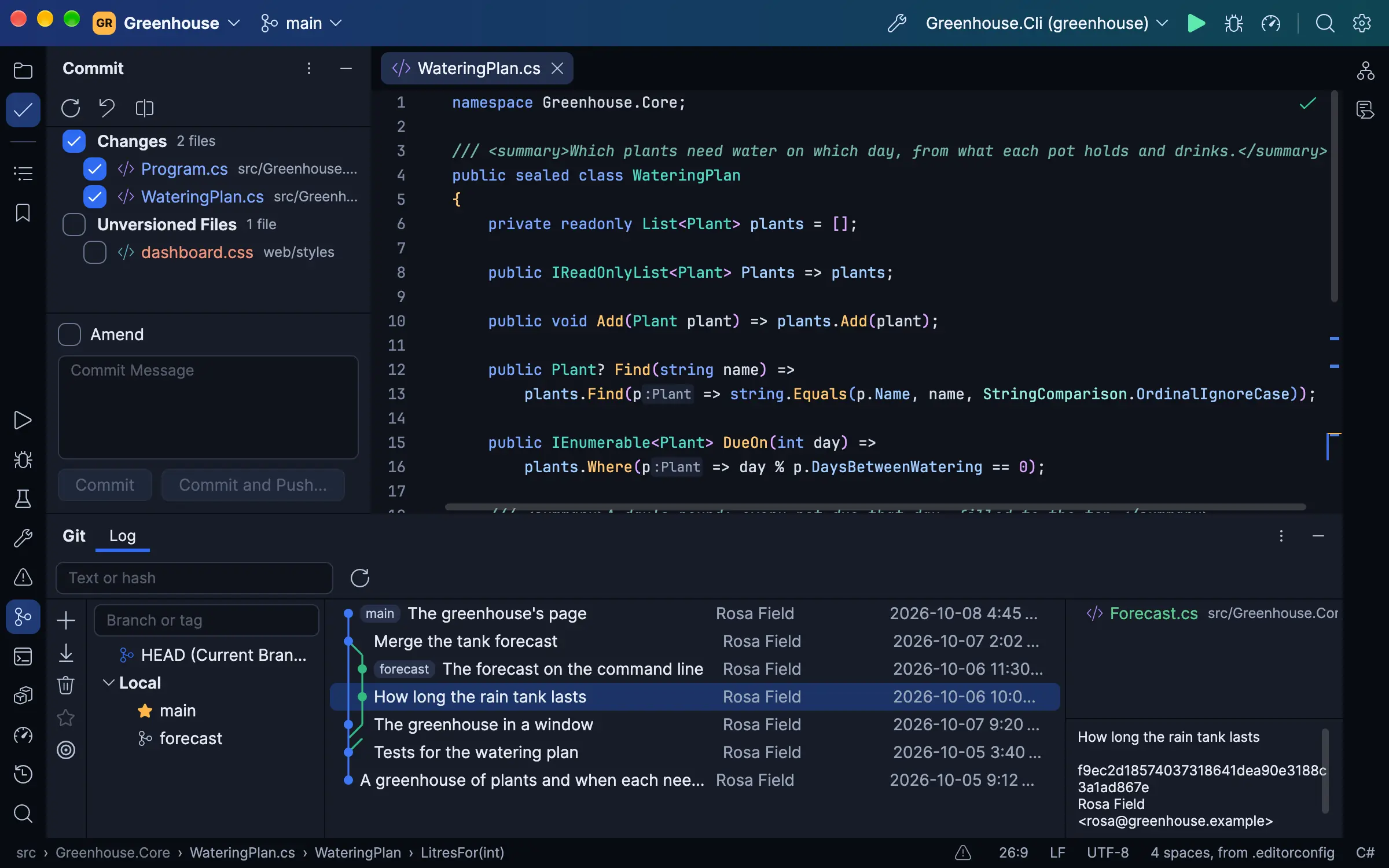Viewport: 1389px width, 868px height.
Task: Click the Show Diff icon in Commit toolbar
Action: 144,108
